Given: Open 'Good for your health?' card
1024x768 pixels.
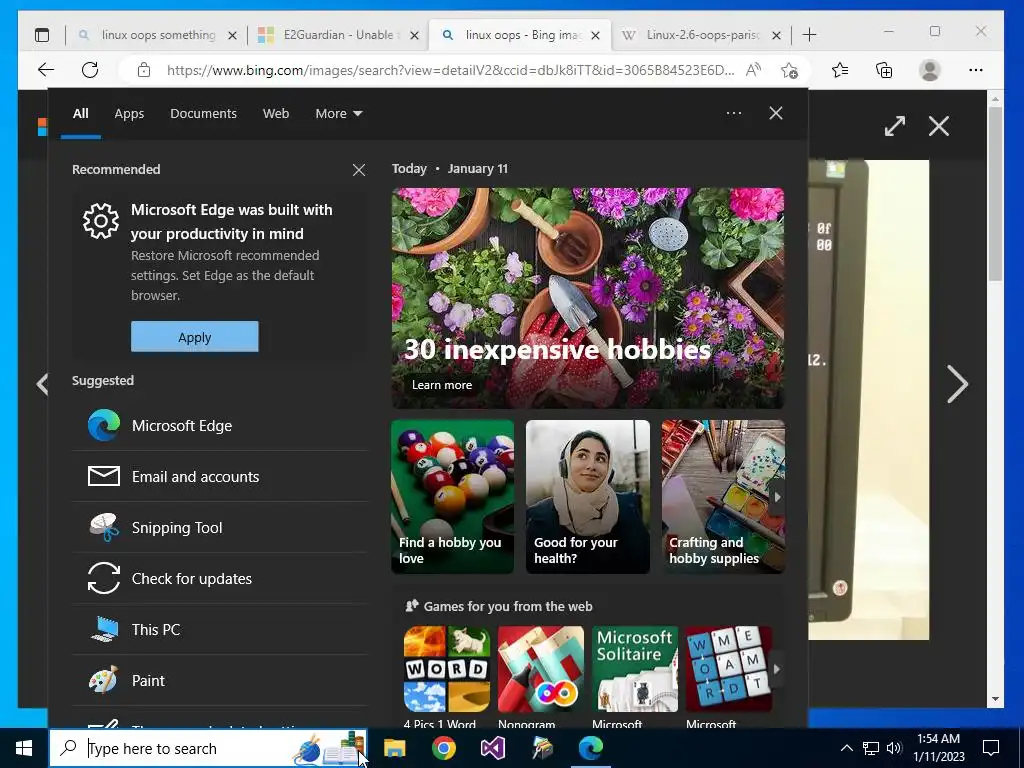Looking at the screenshot, I should point(588,497).
